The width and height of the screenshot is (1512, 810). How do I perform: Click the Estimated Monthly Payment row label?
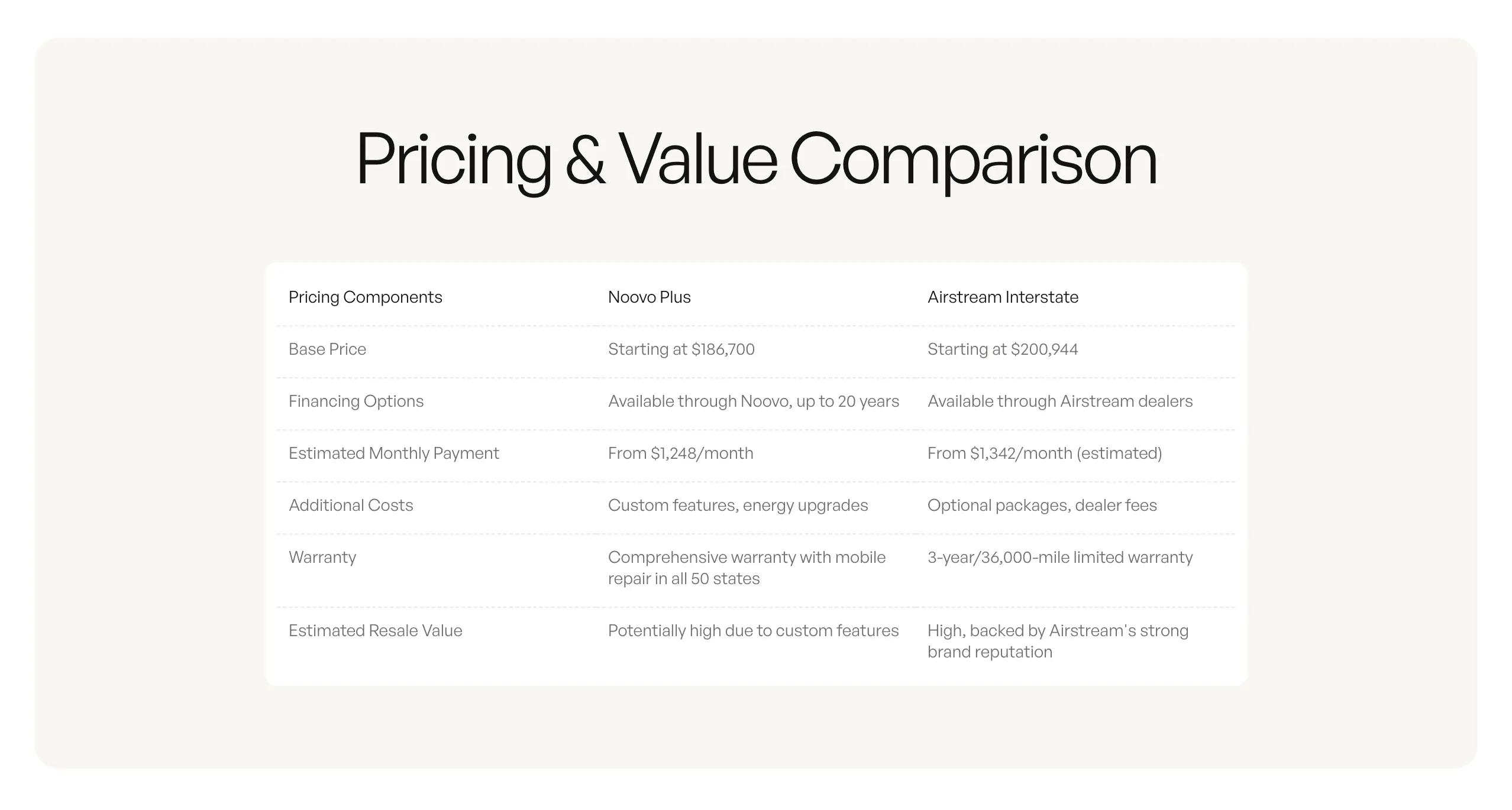(394, 453)
